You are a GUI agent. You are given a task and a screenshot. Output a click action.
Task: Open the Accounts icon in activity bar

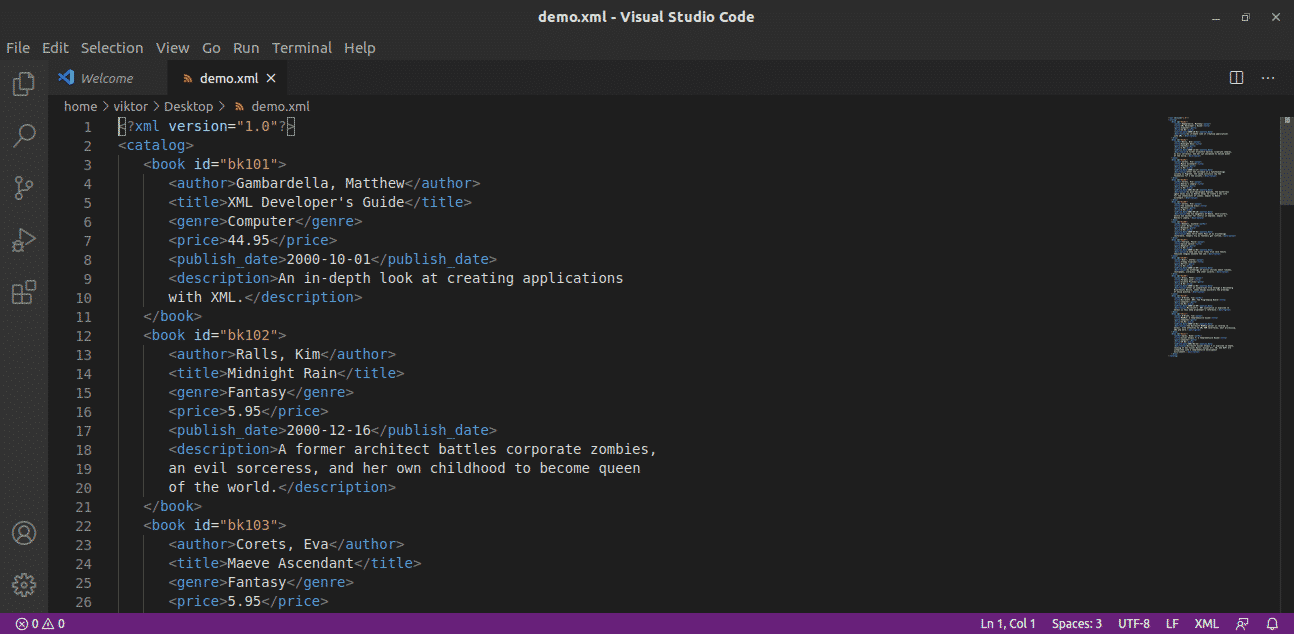[x=24, y=533]
